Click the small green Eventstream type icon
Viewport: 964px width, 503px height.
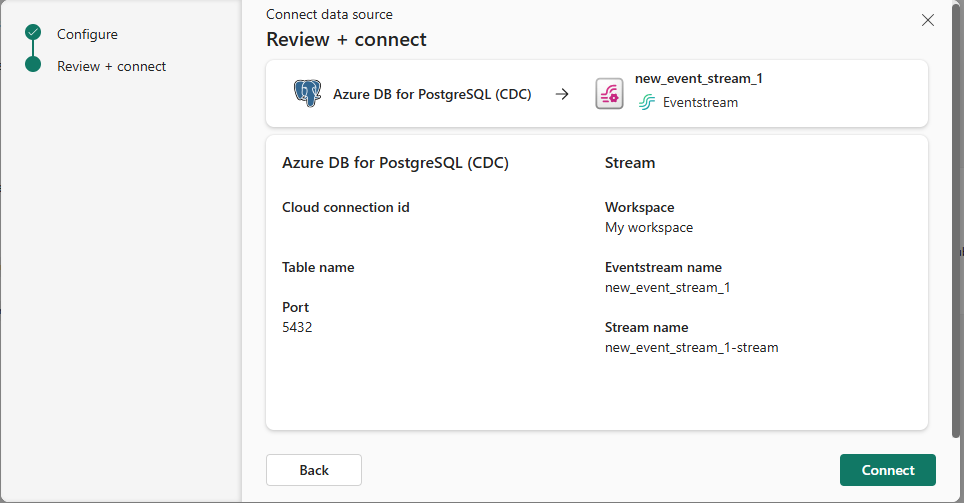(647, 102)
